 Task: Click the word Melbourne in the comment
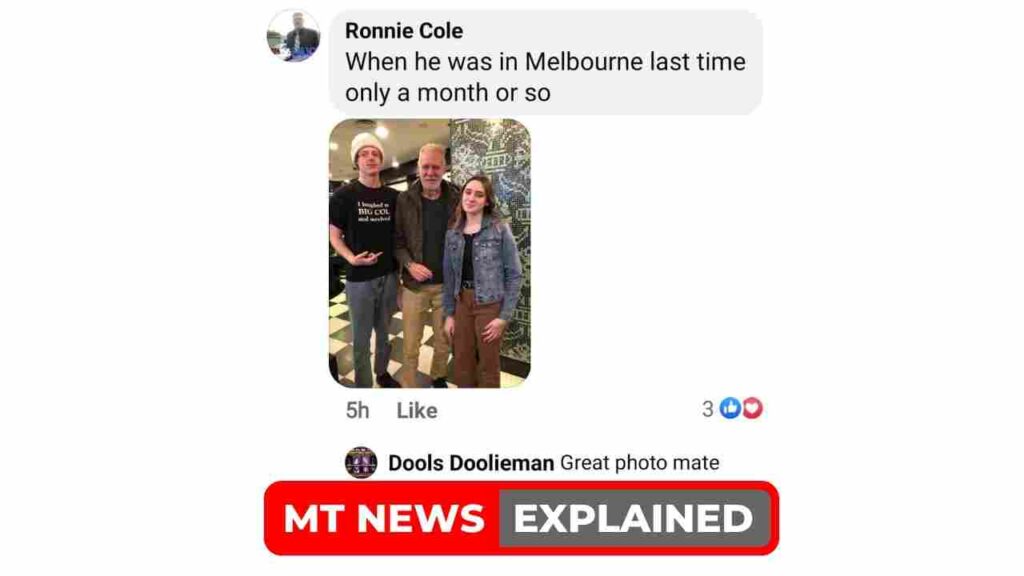tap(584, 62)
